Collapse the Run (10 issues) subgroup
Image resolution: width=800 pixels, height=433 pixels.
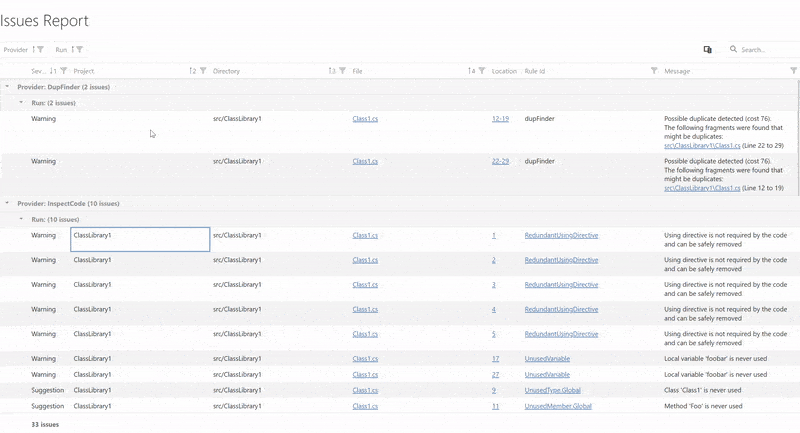[21, 219]
